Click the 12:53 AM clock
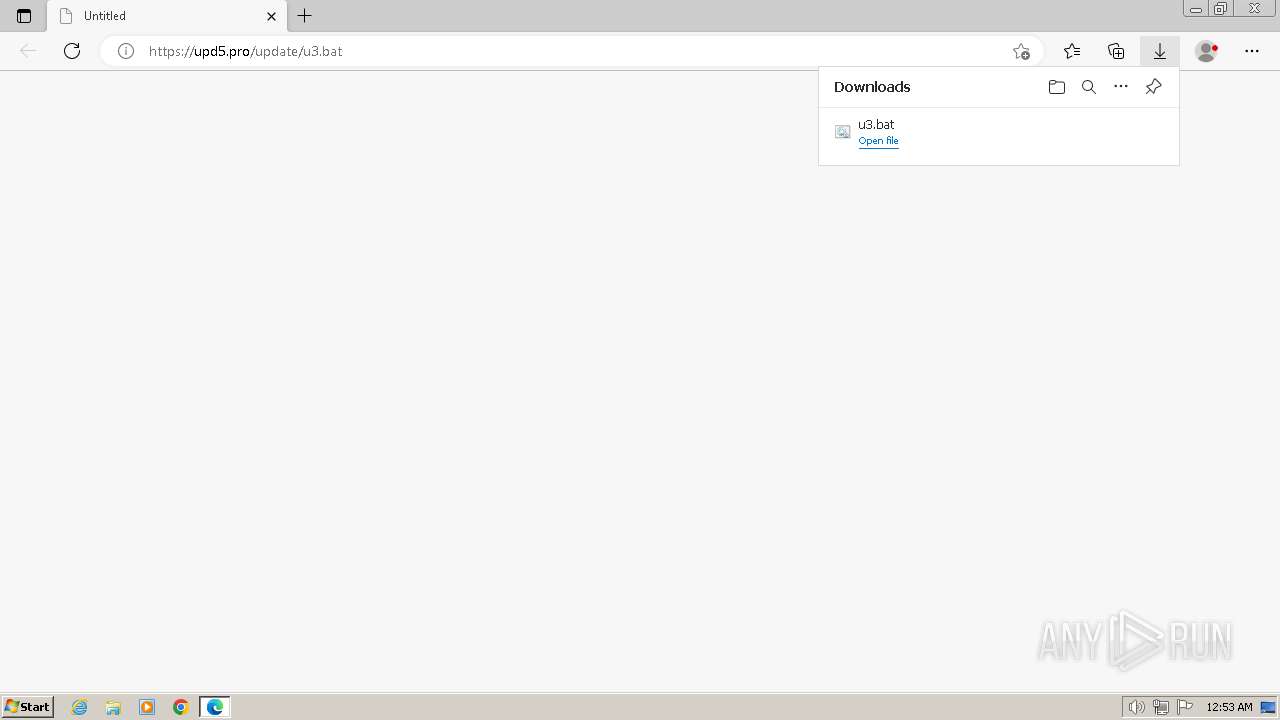Viewport: 1280px width, 720px height. (x=1229, y=707)
